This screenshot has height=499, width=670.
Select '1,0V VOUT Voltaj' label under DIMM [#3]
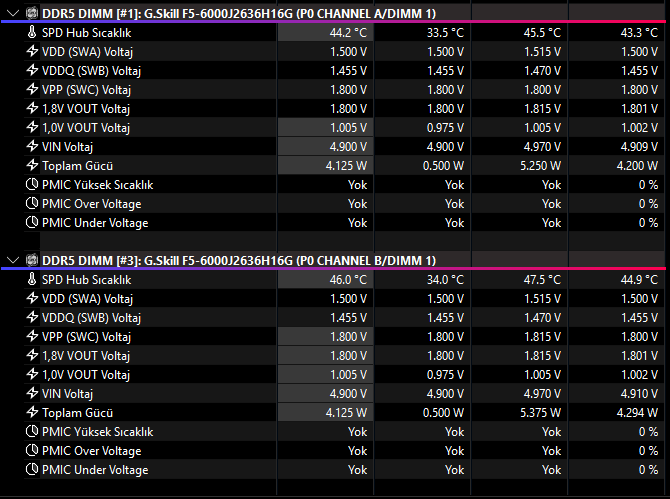point(86,375)
